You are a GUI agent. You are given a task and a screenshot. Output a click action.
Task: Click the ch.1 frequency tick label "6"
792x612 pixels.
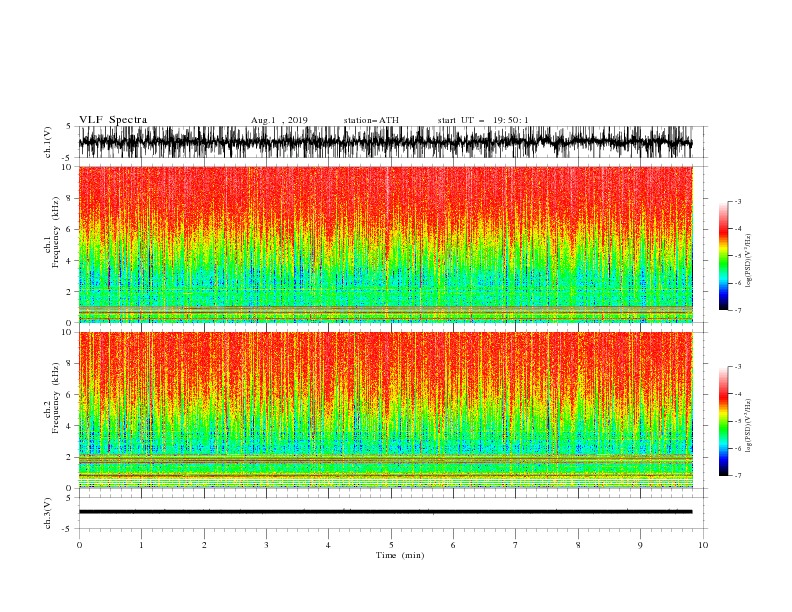tap(69, 229)
